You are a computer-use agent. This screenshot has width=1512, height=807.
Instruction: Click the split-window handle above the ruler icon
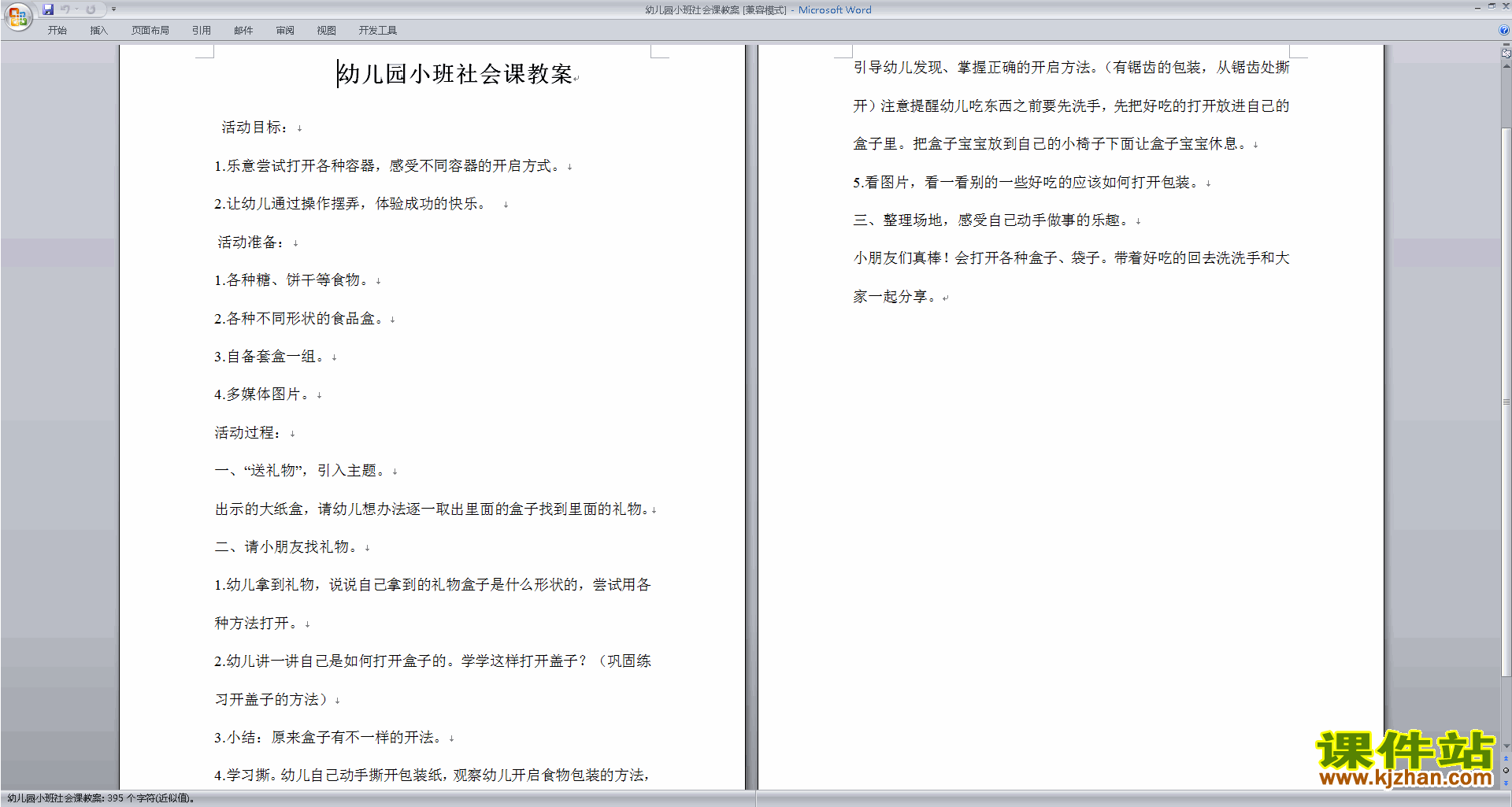click(1506, 45)
